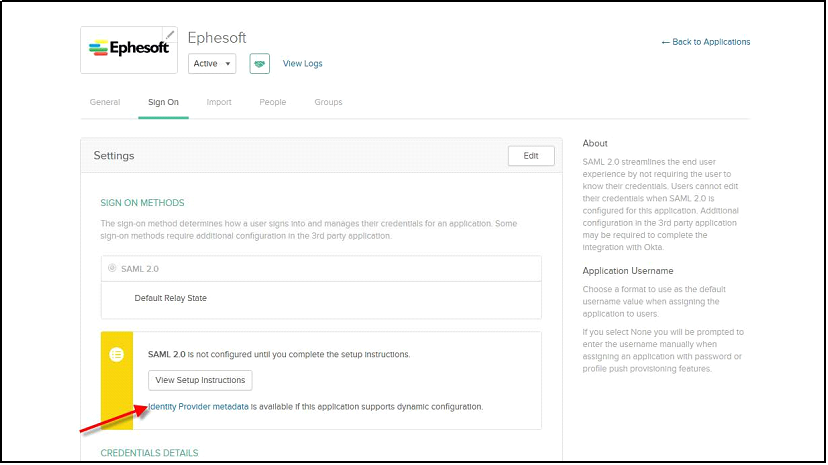Click the pencil edit-logo icon
The image size is (828, 465).
(170, 35)
